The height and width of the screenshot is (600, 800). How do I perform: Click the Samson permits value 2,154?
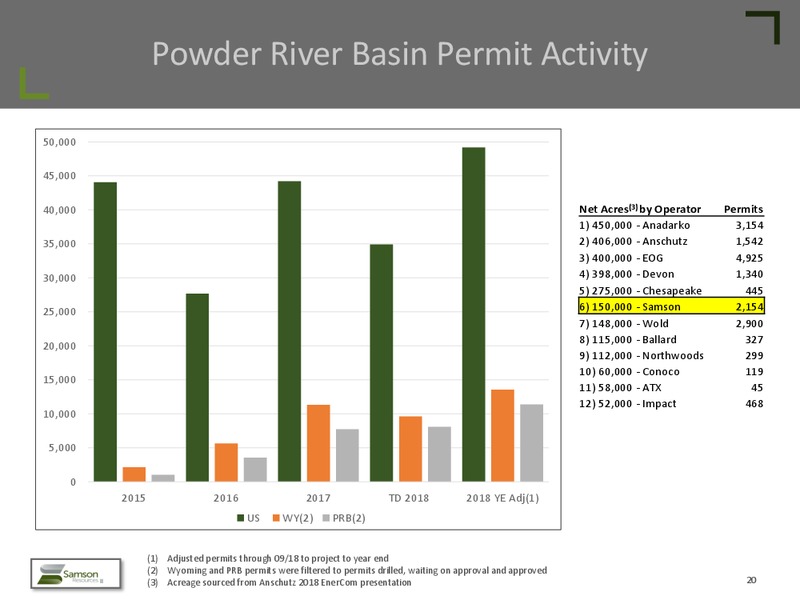pyautogui.click(x=749, y=307)
